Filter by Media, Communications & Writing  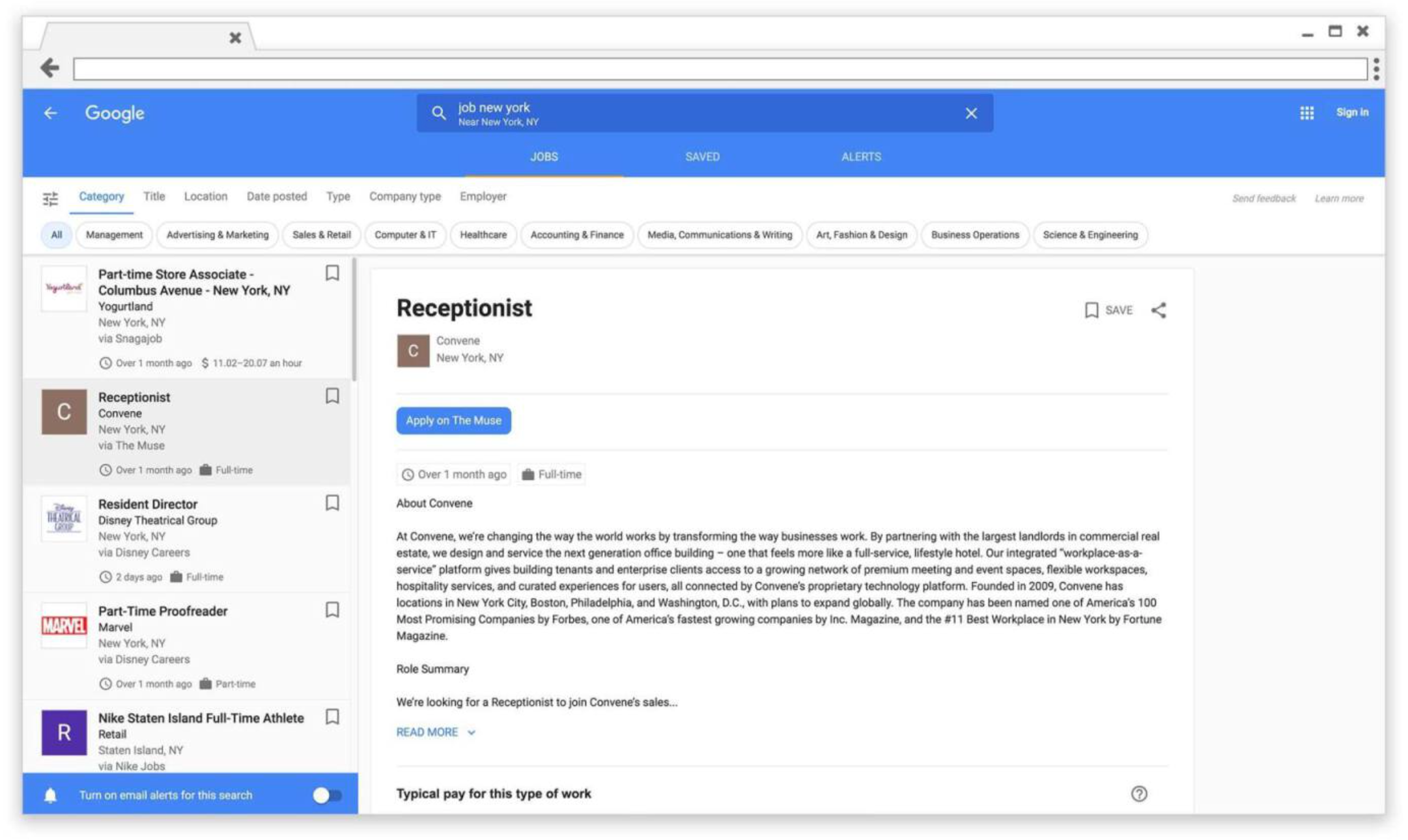720,235
